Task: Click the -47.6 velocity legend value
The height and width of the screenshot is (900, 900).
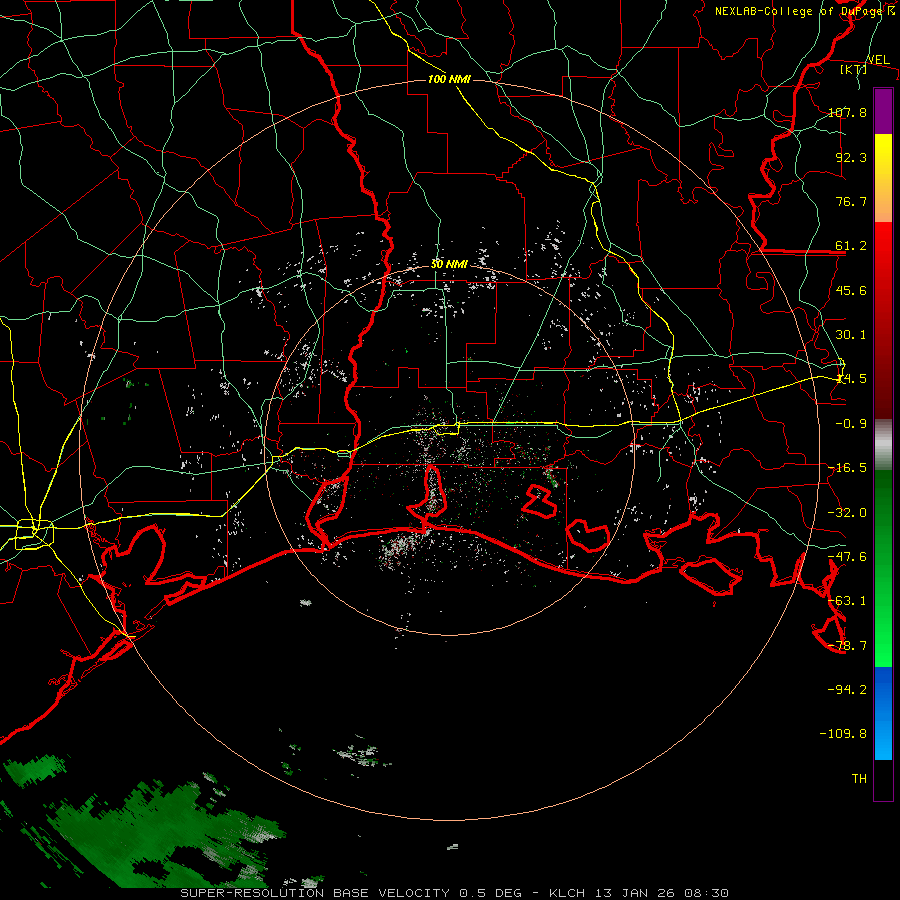Action: click(847, 557)
